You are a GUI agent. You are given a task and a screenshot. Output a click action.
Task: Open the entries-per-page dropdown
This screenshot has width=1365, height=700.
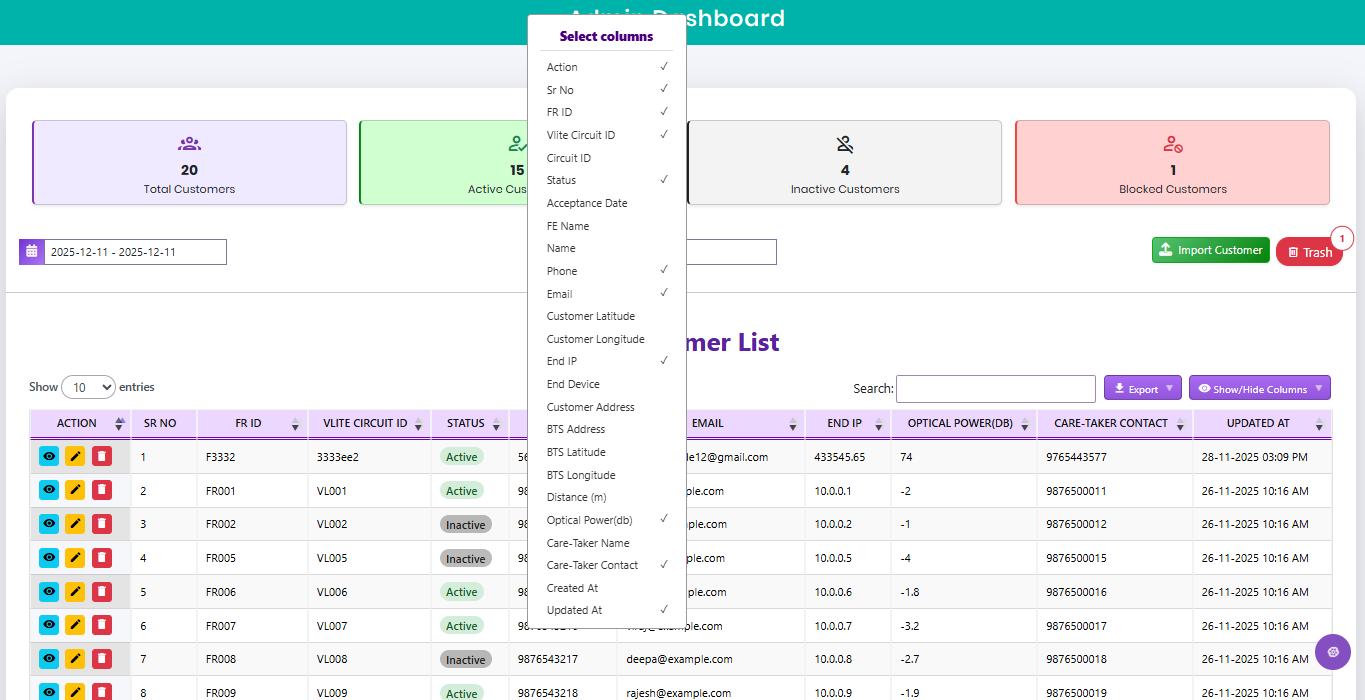(x=89, y=387)
